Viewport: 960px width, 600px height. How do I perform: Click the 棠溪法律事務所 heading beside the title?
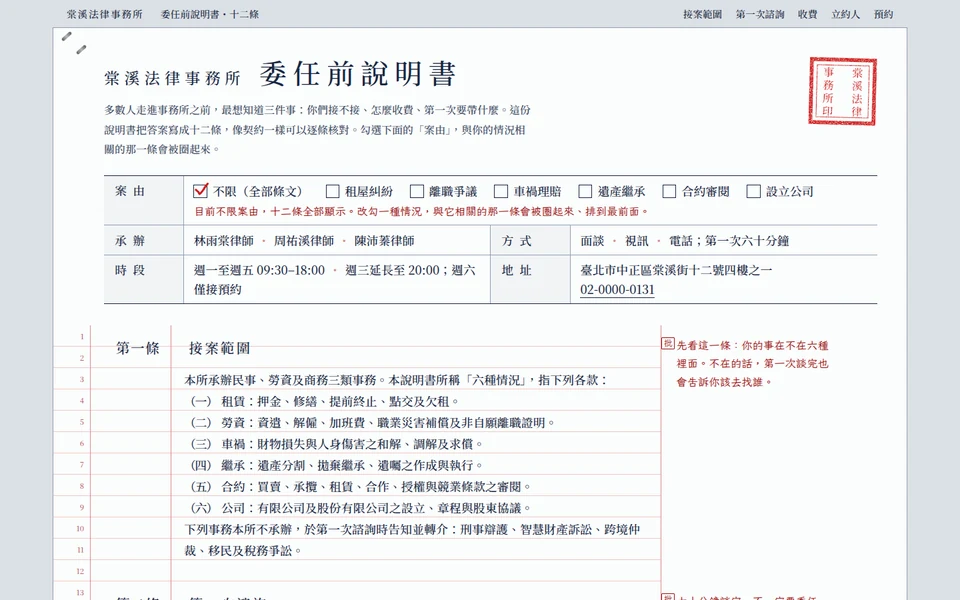click(x=172, y=78)
